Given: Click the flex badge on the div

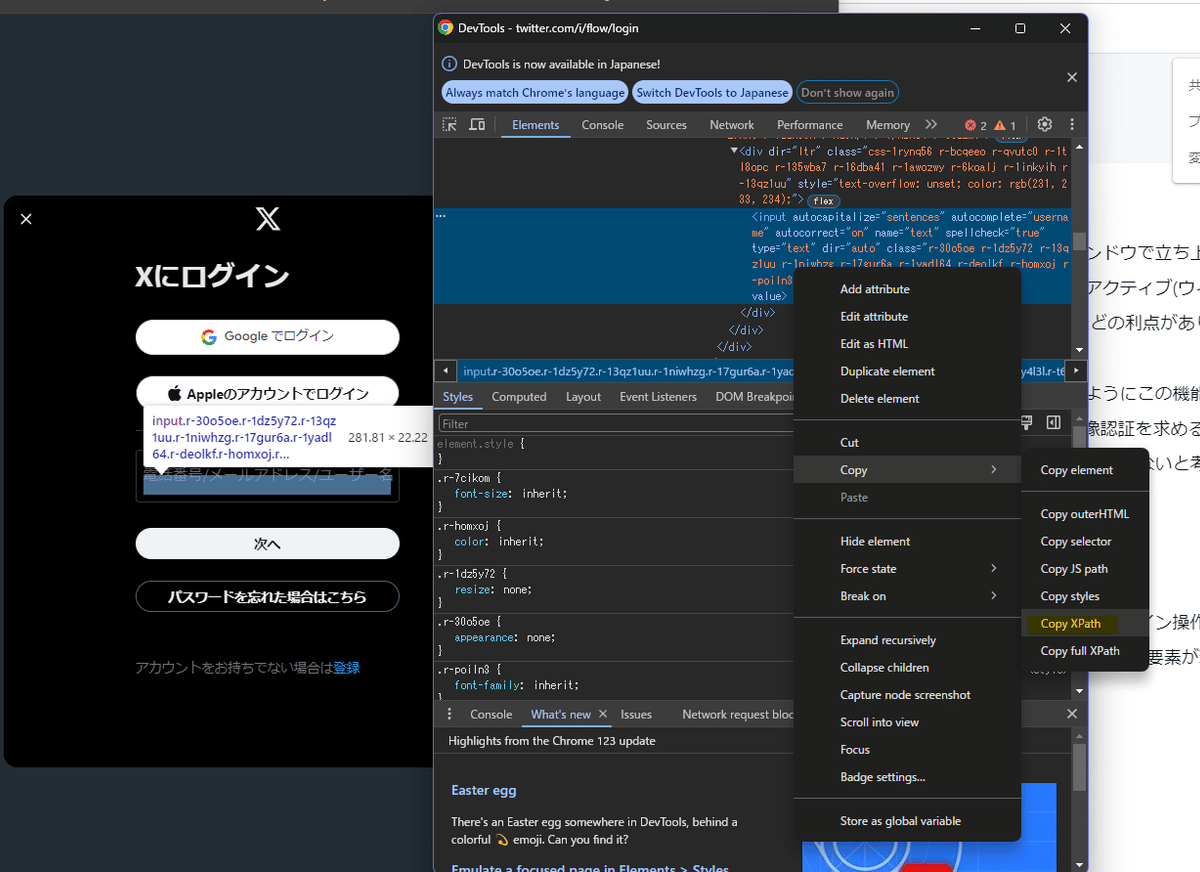Looking at the screenshot, I should coord(823,201).
